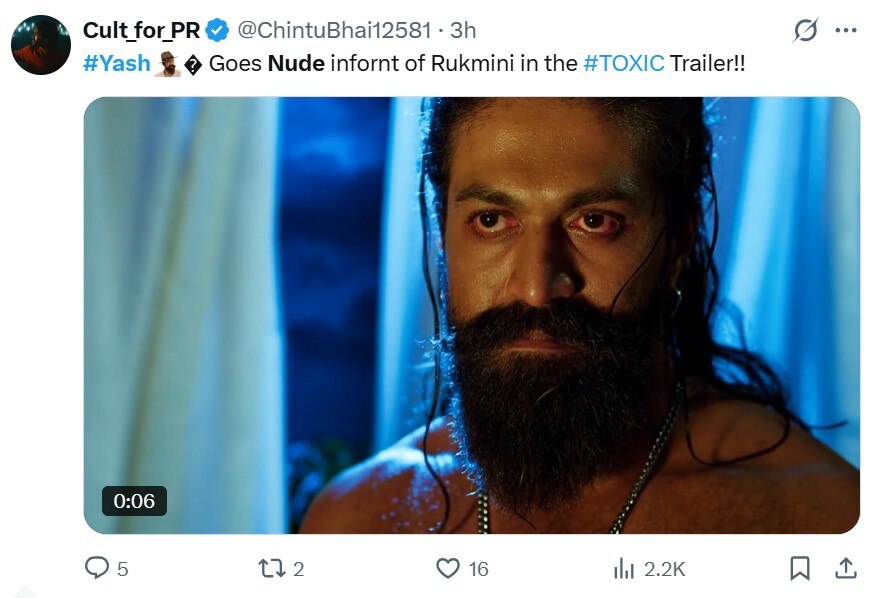This screenshot has width=880, height=598.
Task: Open the view analytics bar icon
Action: pos(624,568)
